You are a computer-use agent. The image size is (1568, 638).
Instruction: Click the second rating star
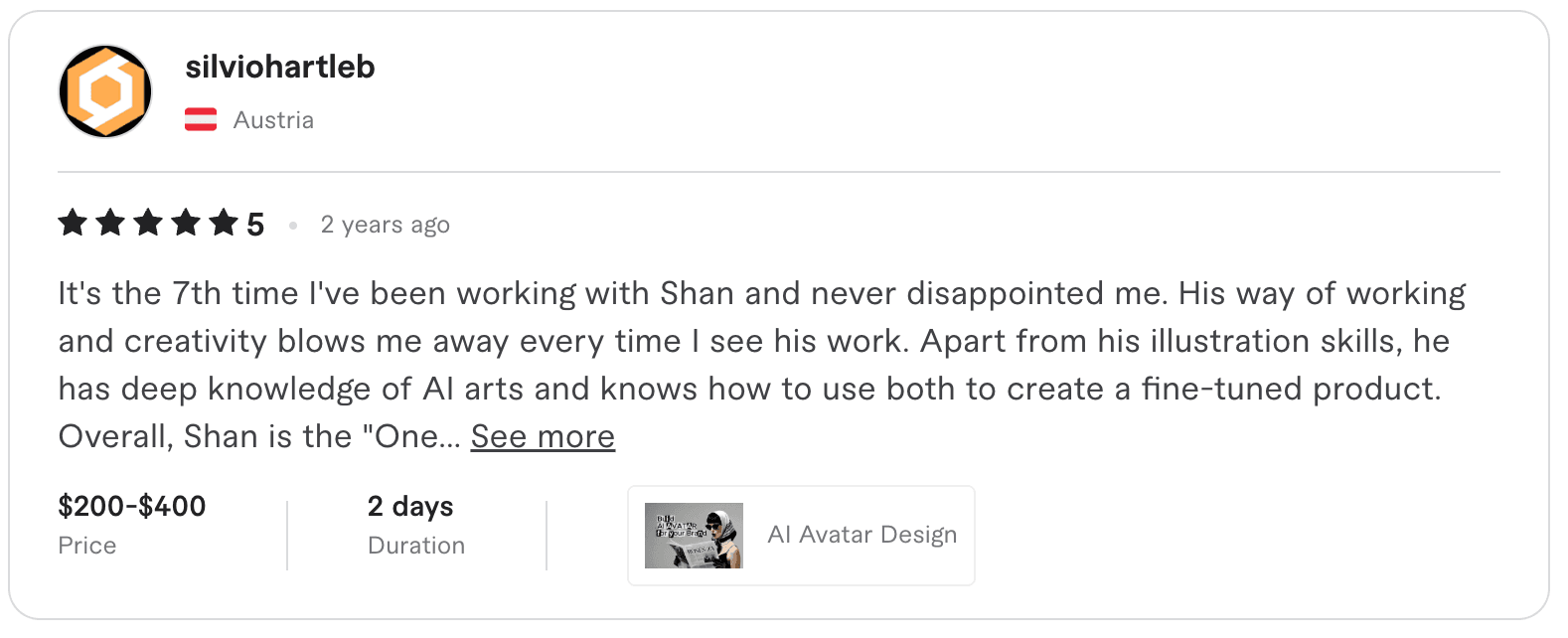point(109,224)
